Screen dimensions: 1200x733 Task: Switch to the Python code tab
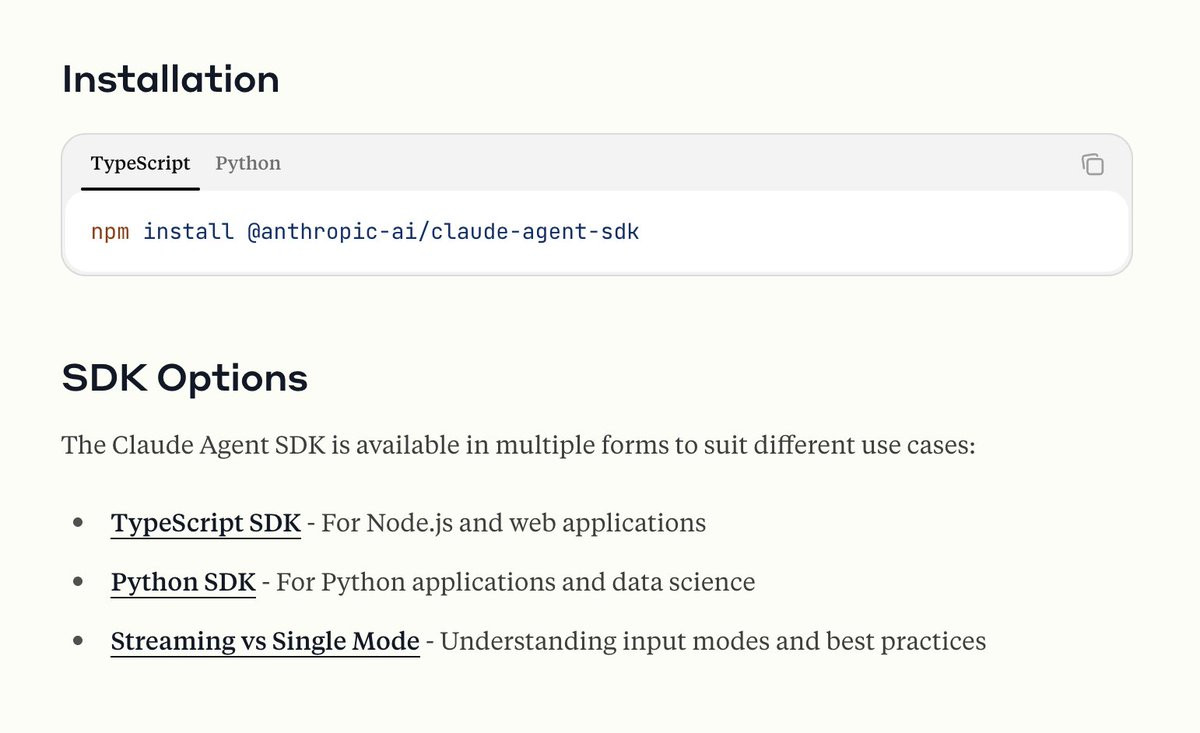click(x=248, y=163)
